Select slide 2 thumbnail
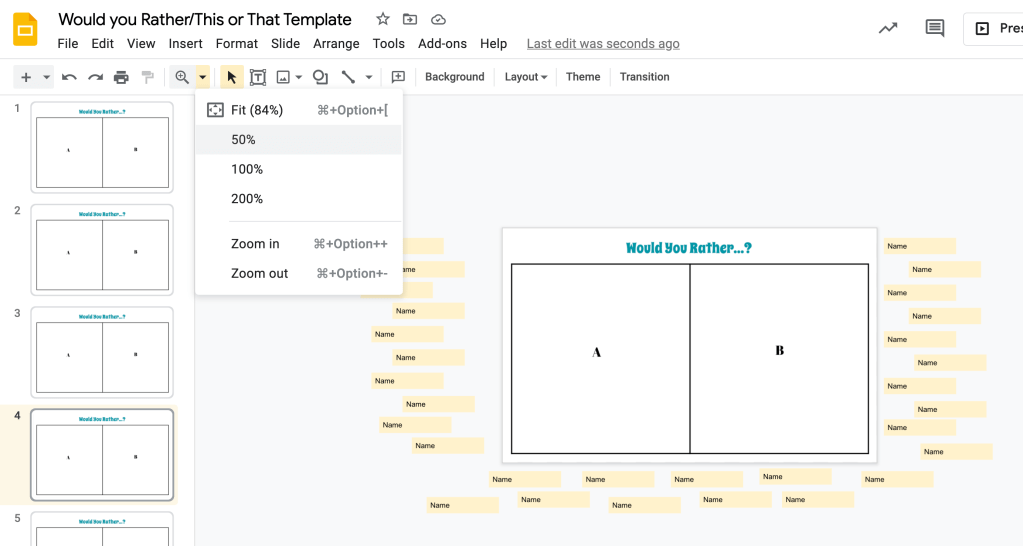Viewport: 1023px width, 546px height. coord(102,250)
